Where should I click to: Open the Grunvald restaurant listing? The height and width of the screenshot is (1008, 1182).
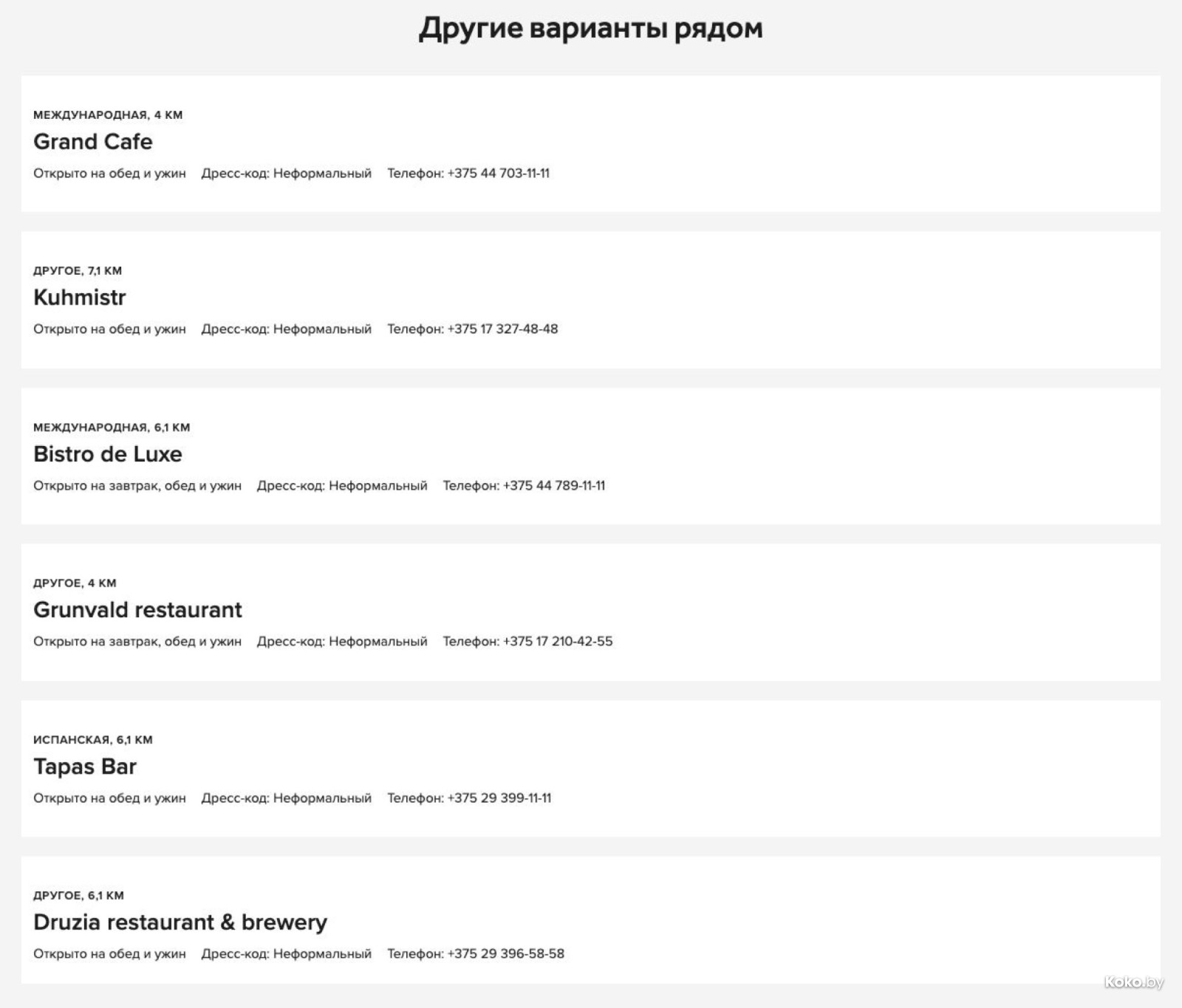coord(137,610)
